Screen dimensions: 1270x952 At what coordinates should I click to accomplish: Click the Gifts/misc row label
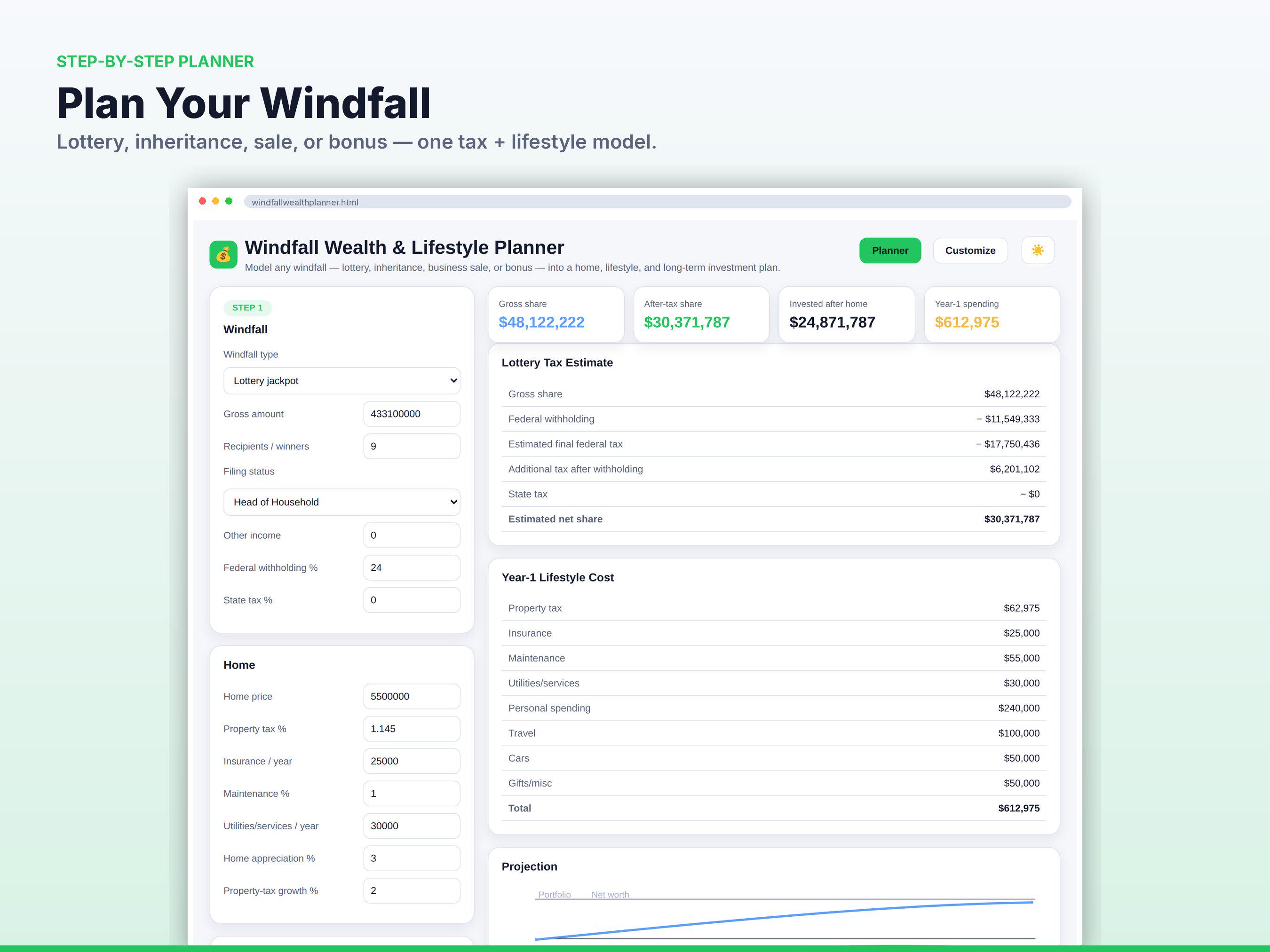(529, 783)
